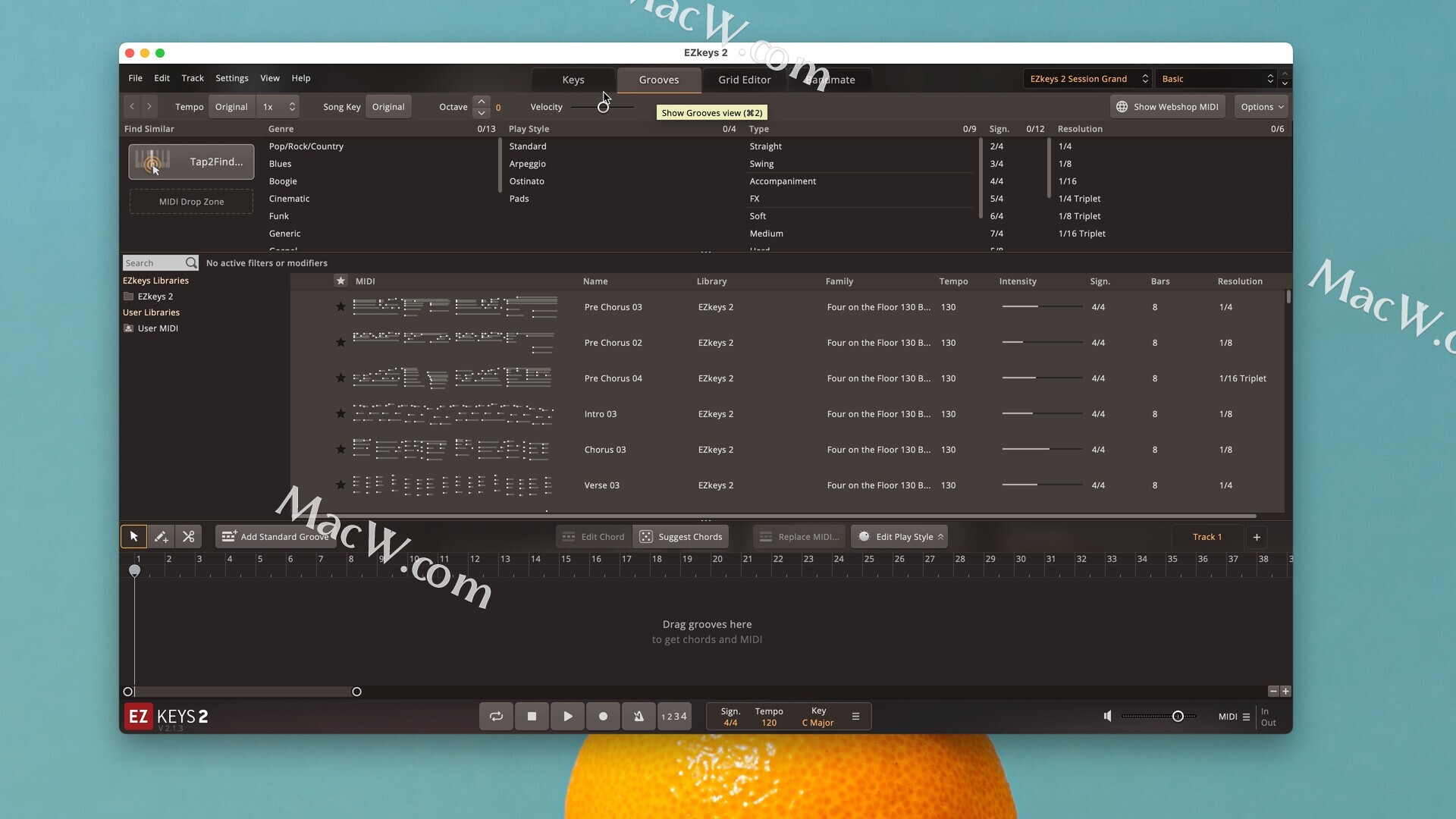Select the scissors split tool

[x=189, y=537]
